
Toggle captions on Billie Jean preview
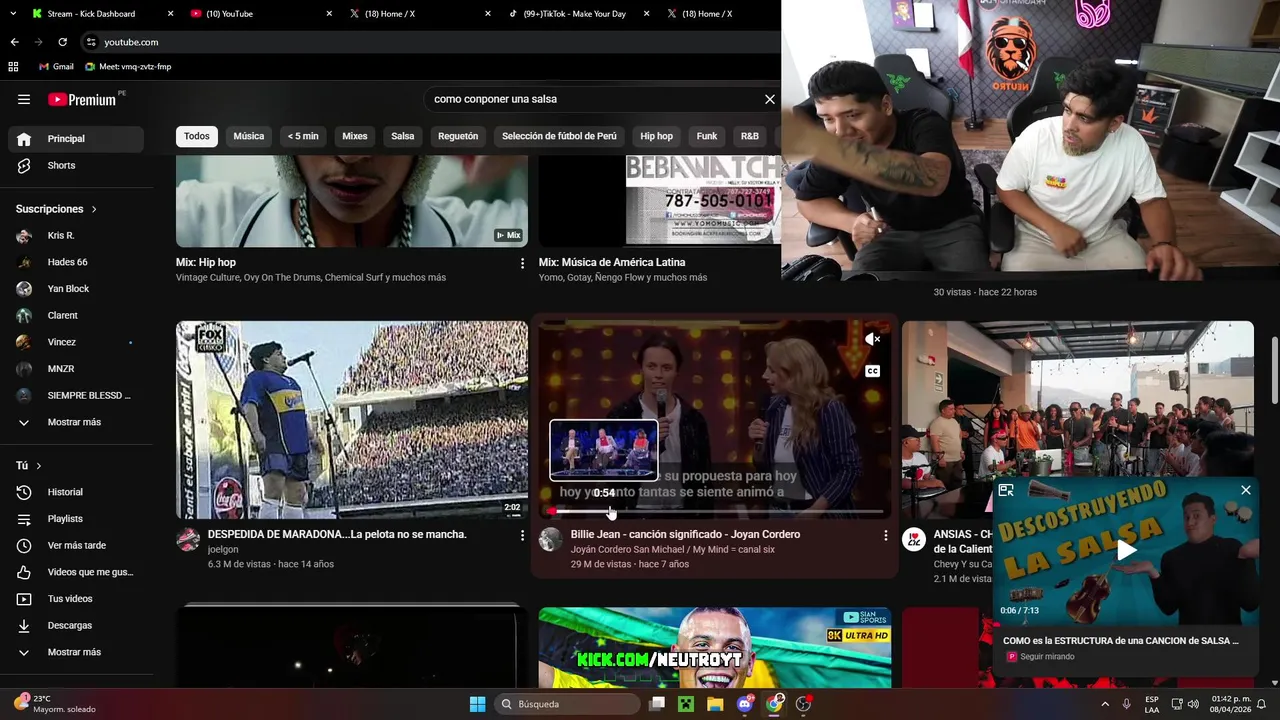pos(872,371)
